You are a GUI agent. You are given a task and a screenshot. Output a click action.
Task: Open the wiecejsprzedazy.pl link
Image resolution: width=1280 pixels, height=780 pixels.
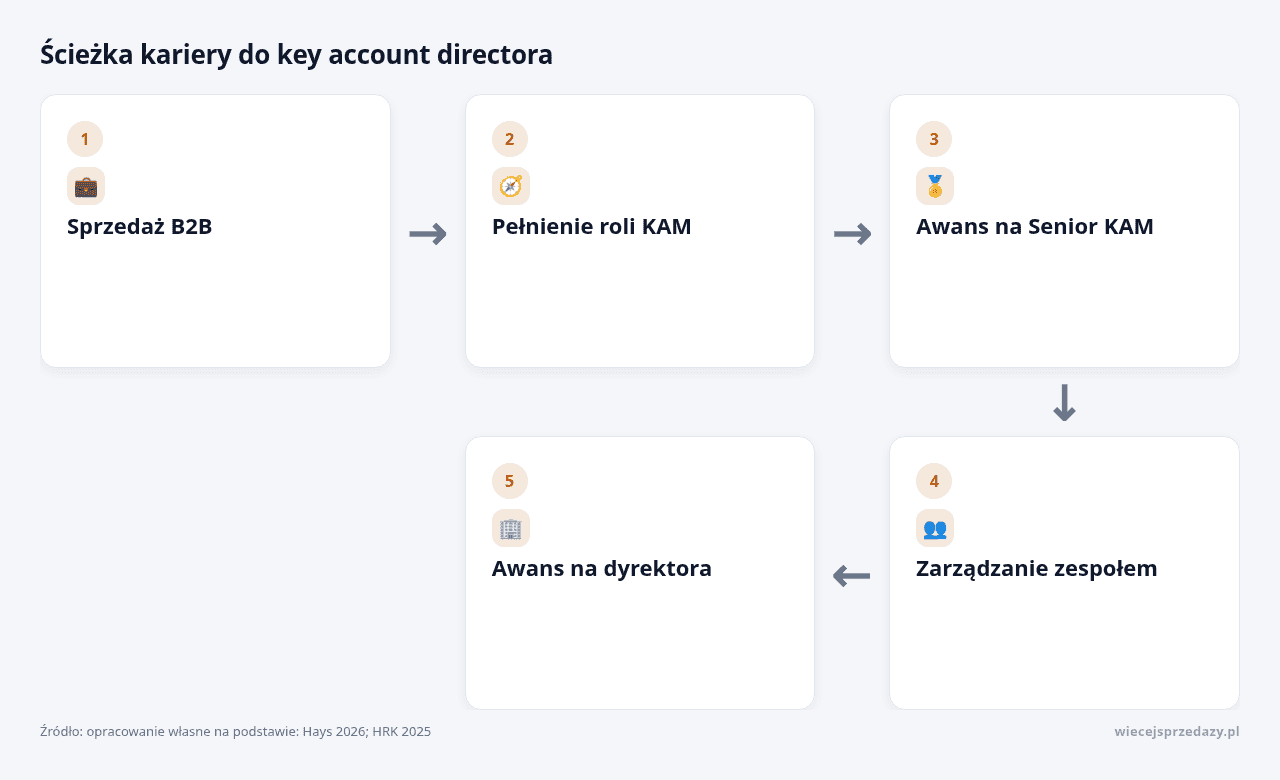coord(1177,732)
